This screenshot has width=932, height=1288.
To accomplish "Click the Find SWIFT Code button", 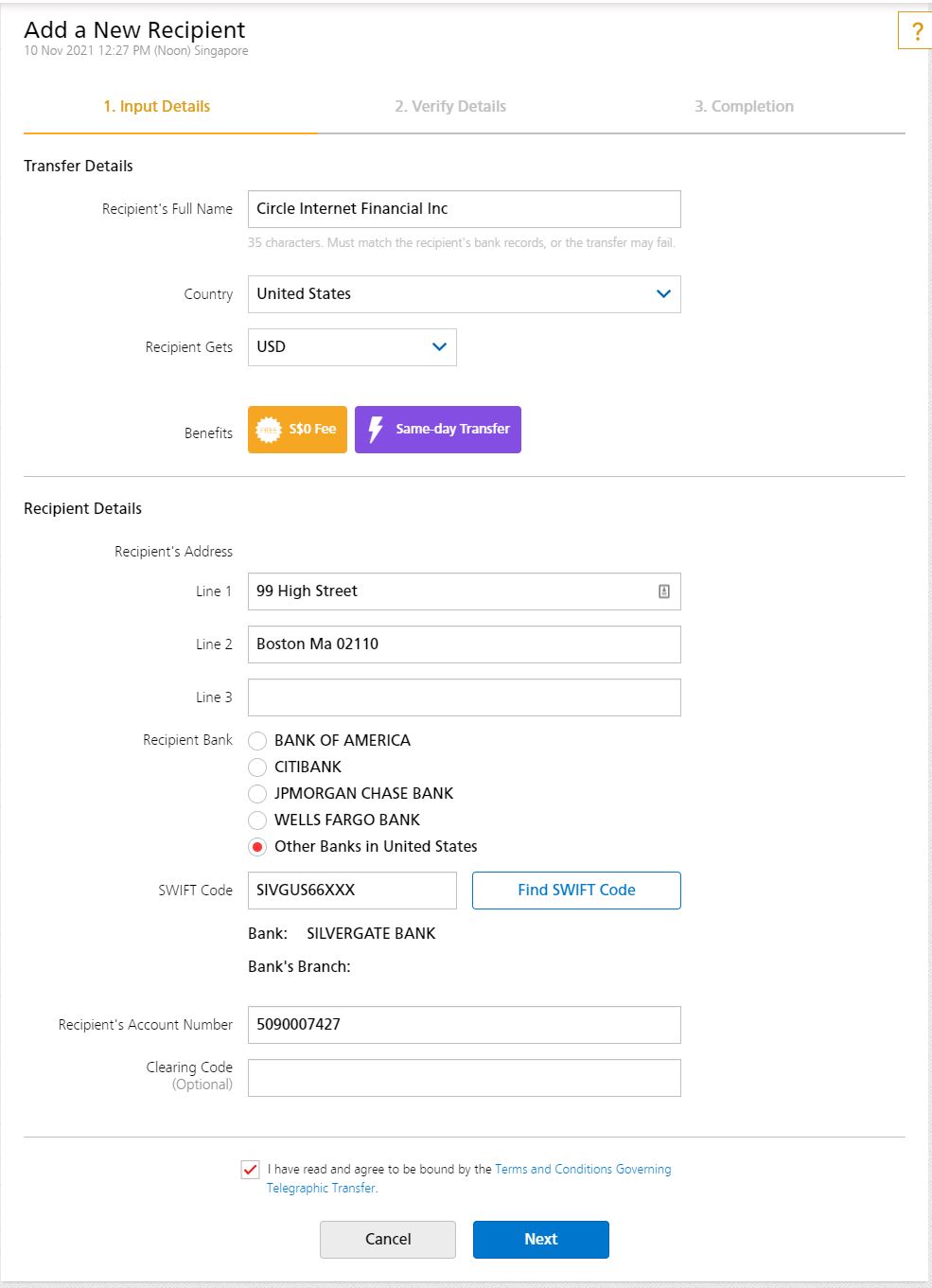I will (576, 891).
